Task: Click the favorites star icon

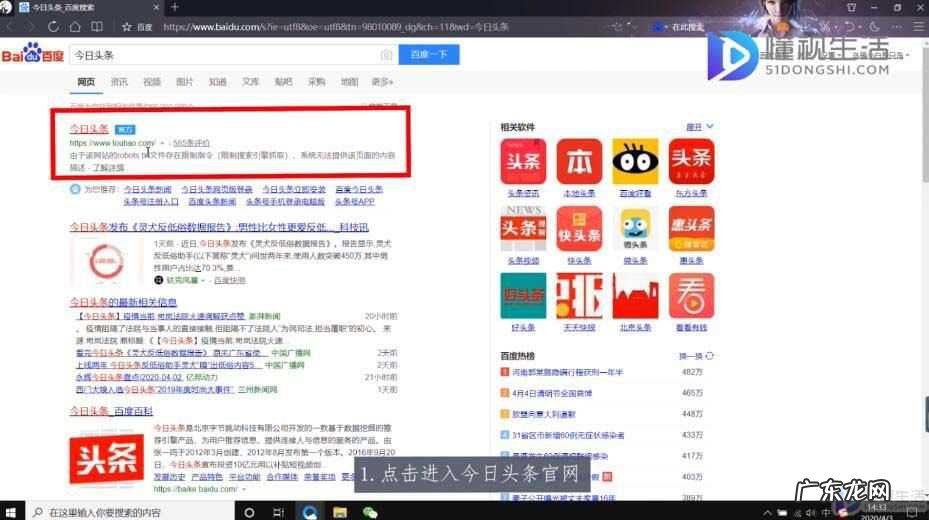Action: (x=126, y=27)
